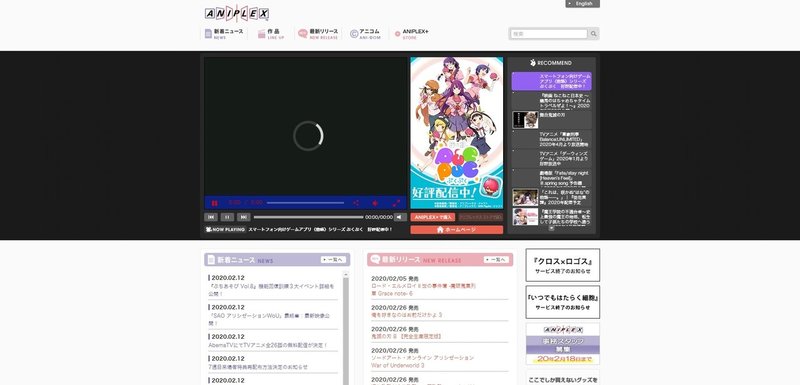
Task: Click the last recommend thumbnail '魔王学院'
Action: pos(526,216)
